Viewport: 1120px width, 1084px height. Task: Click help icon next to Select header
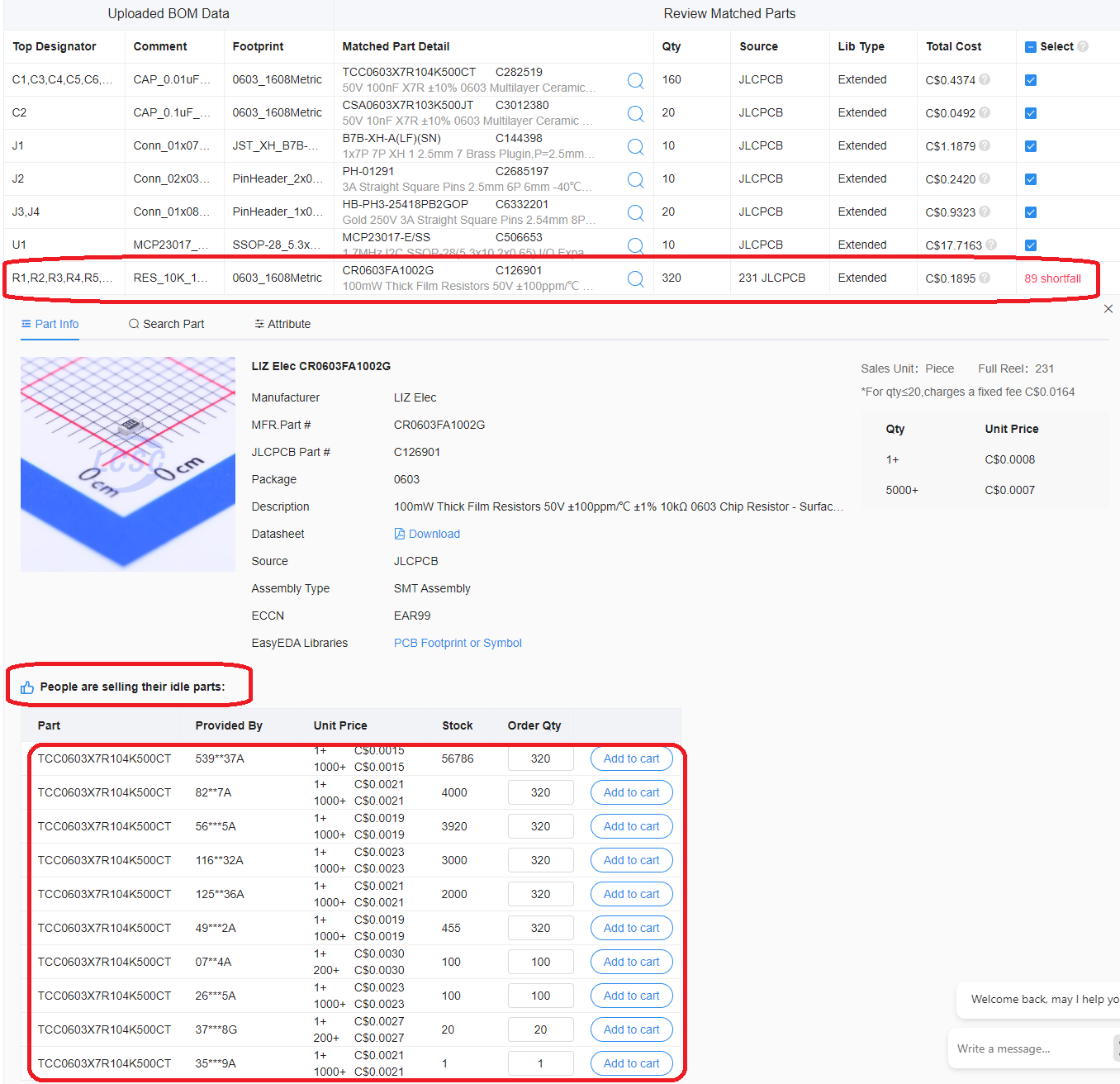(x=1083, y=46)
